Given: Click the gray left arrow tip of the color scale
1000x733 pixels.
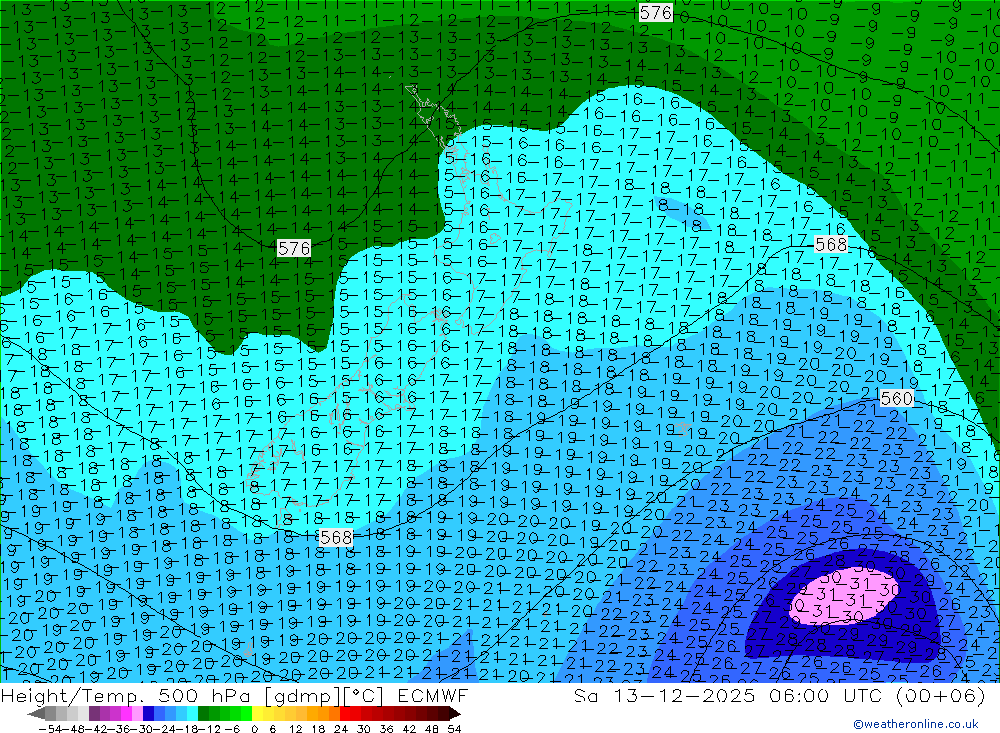Looking at the screenshot, I should click(36, 713).
